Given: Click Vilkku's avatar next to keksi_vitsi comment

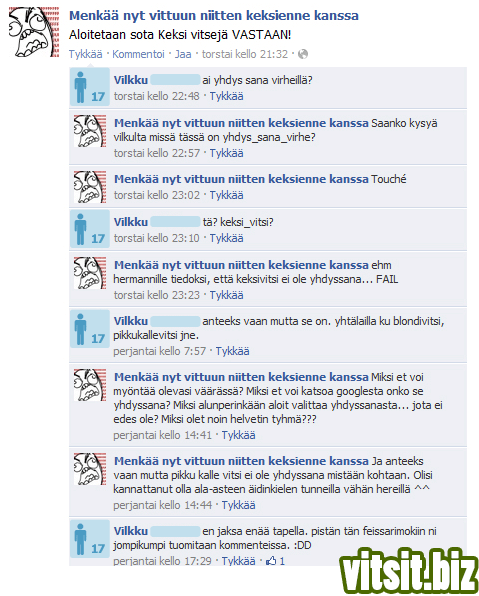Looking at the screenshot, I should pos(90,229).
